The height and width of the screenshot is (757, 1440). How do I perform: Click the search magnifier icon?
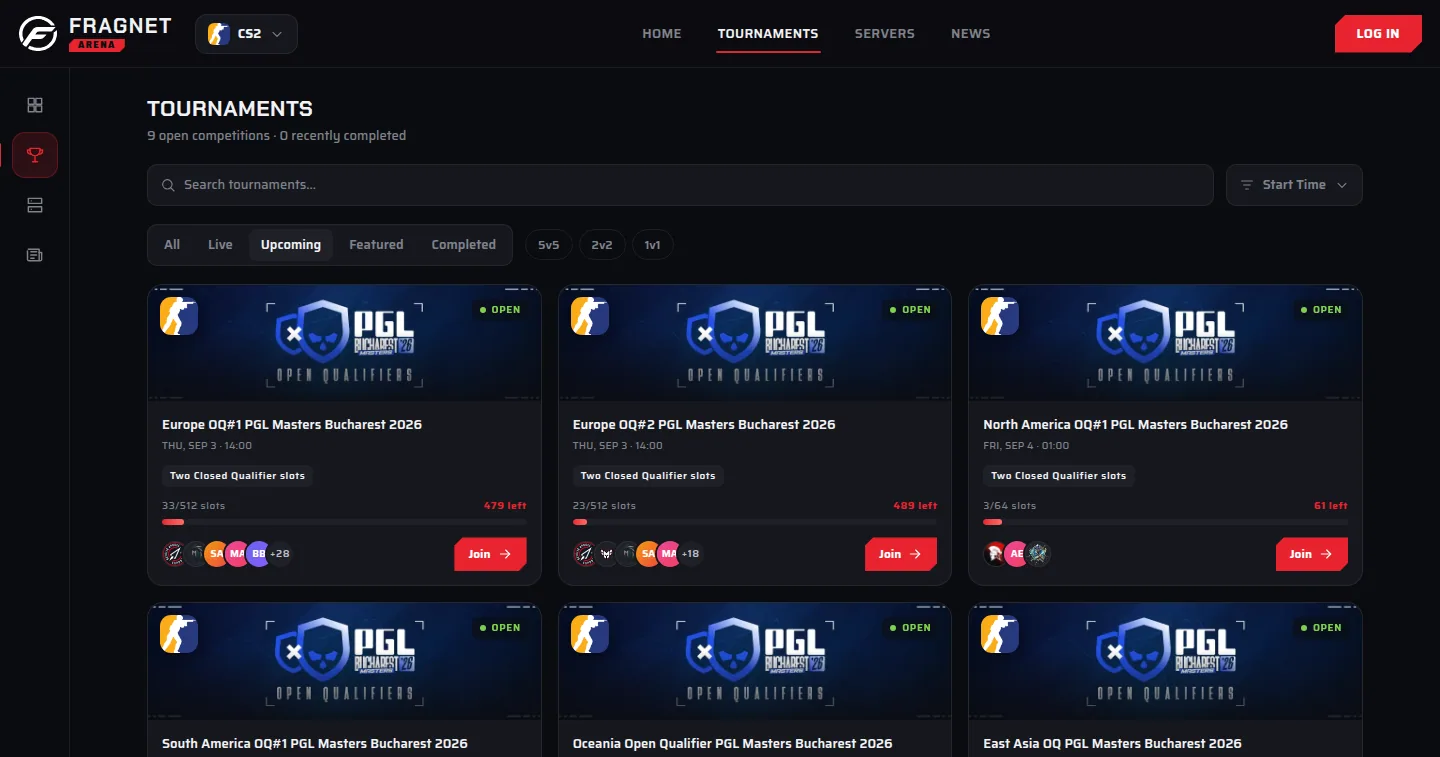click(168, 185)
